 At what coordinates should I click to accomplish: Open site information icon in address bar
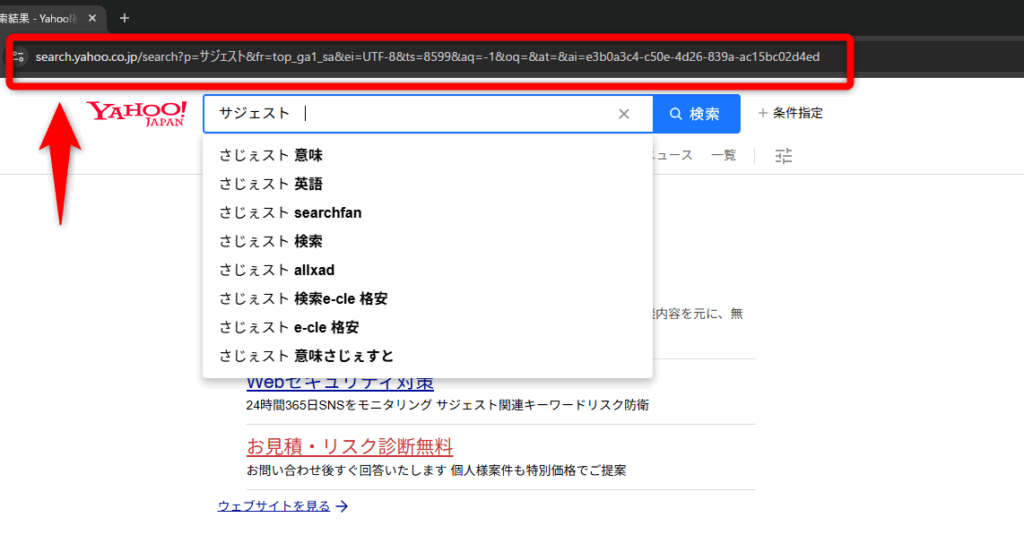pos(18,57)
